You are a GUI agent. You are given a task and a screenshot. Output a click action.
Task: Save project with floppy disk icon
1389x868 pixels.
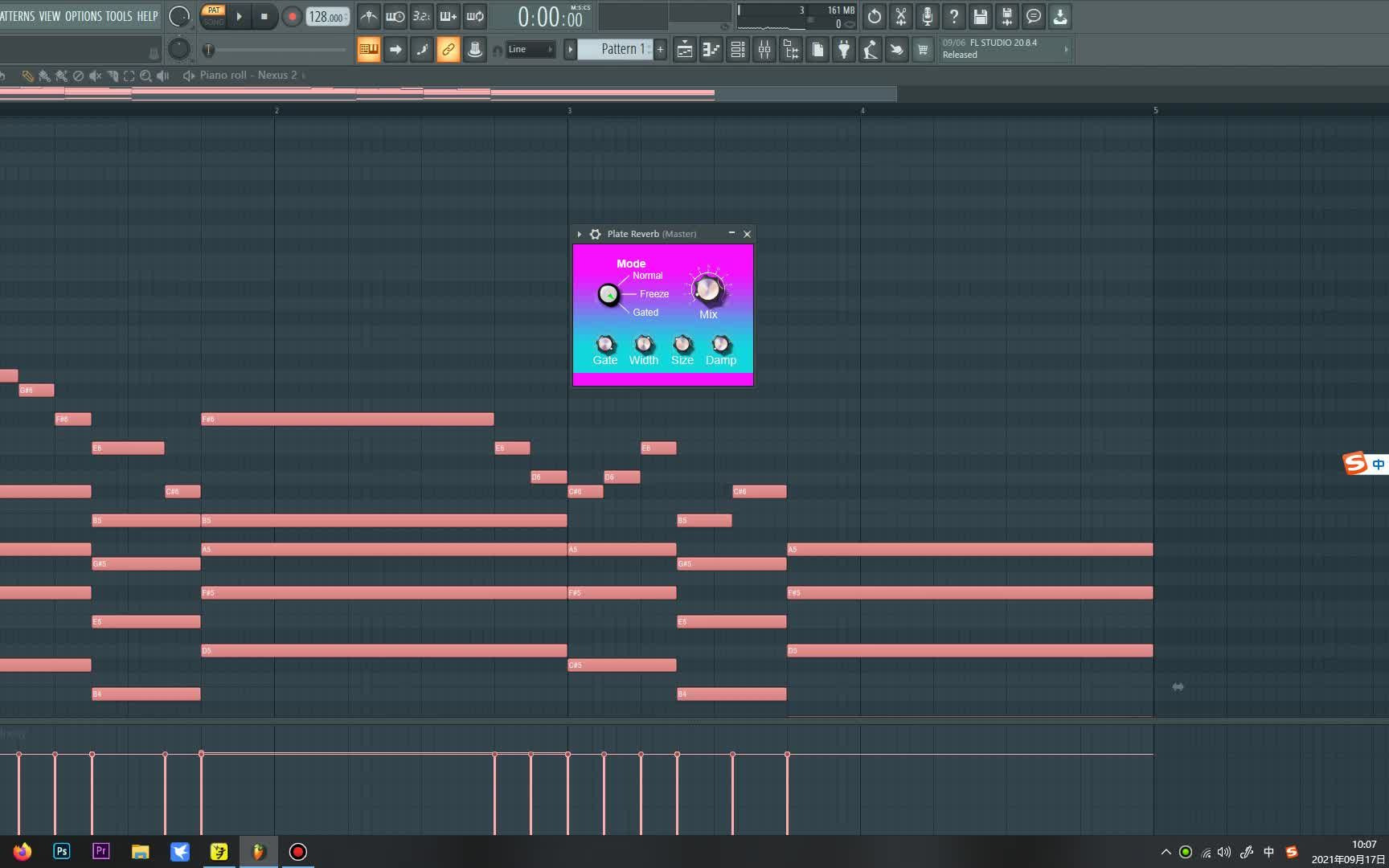click(x=981, y=16)
